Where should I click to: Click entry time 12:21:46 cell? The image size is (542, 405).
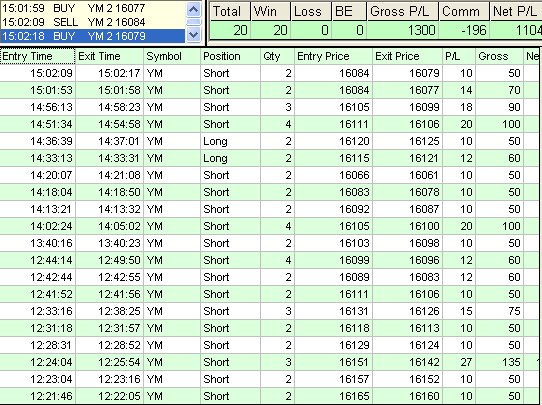[38, 396]
